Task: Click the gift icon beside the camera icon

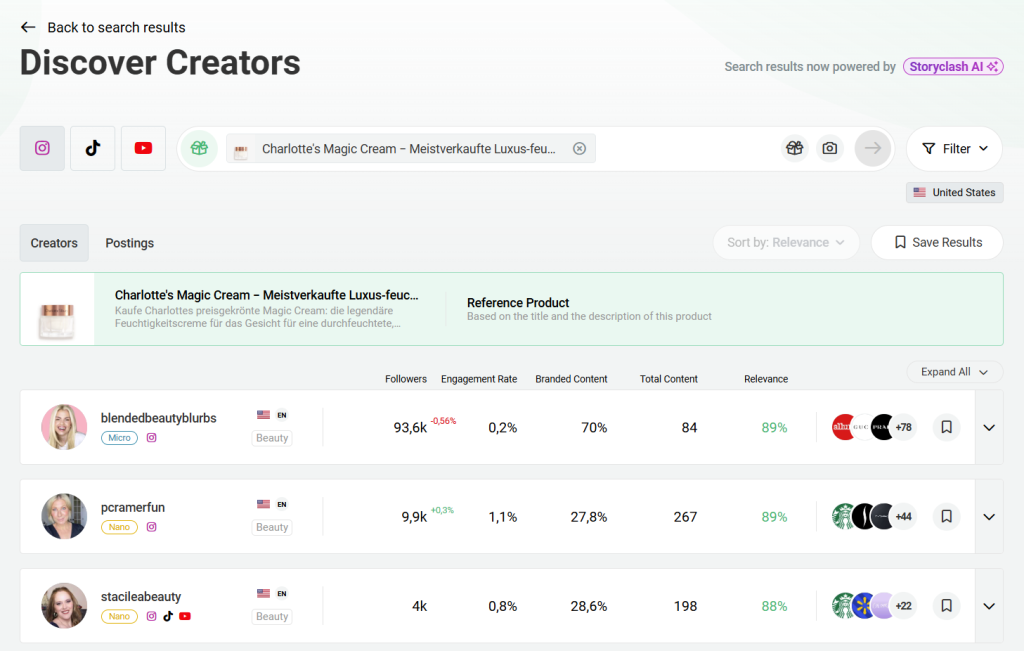Action: coord(794,148)
